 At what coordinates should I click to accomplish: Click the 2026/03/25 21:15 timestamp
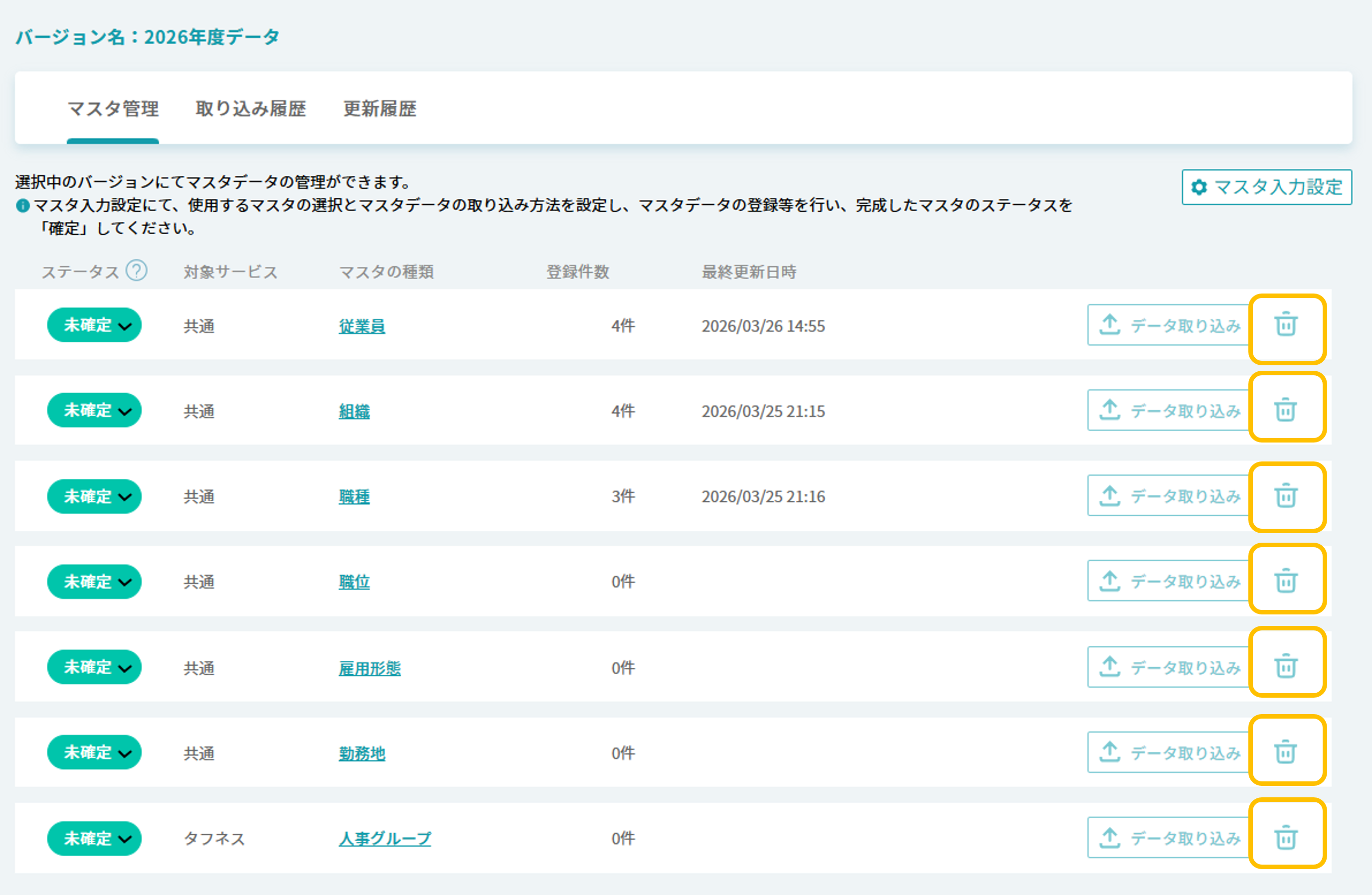(x=763, y=412)
